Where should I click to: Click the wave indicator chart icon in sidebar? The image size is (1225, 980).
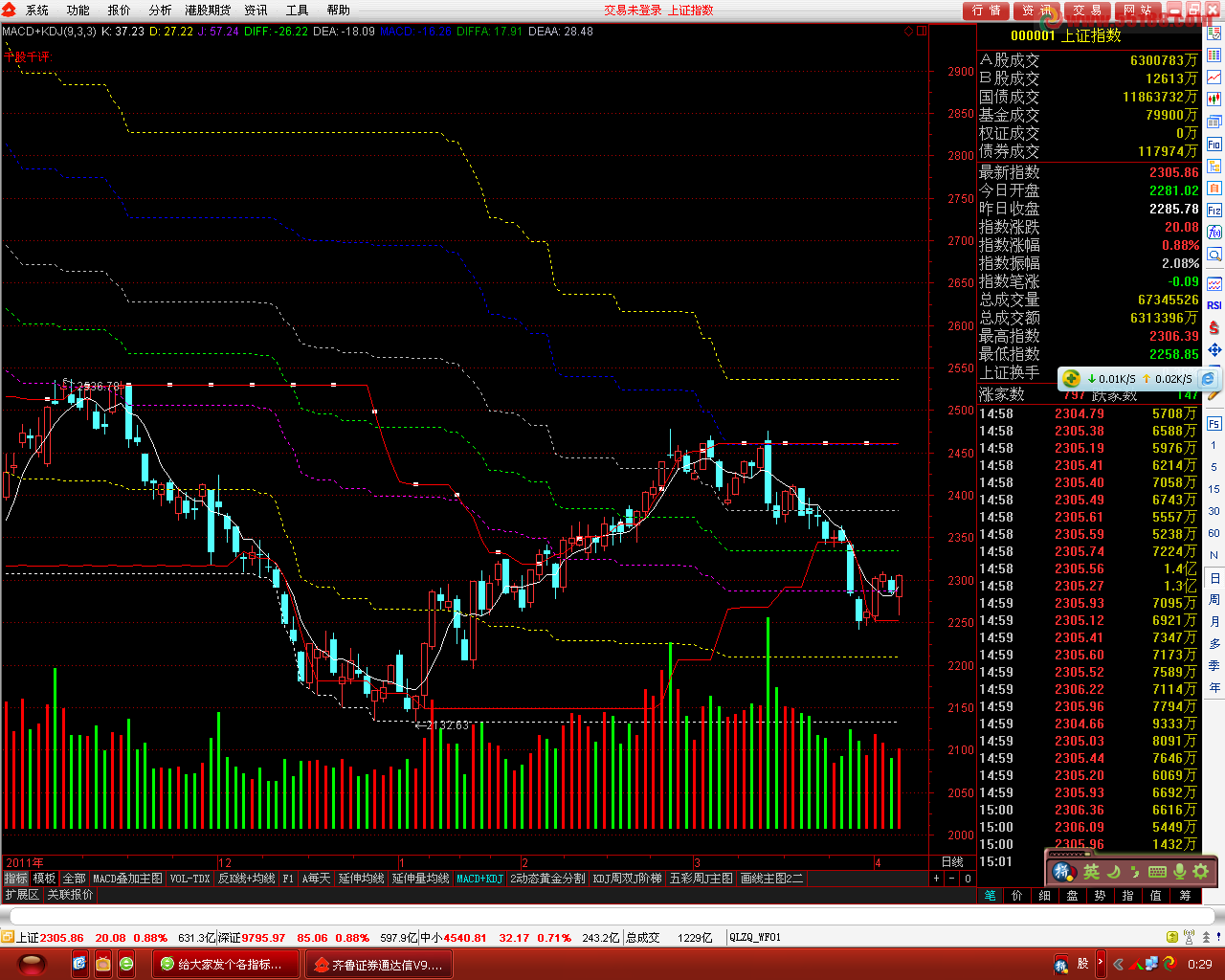point(1214,284)
